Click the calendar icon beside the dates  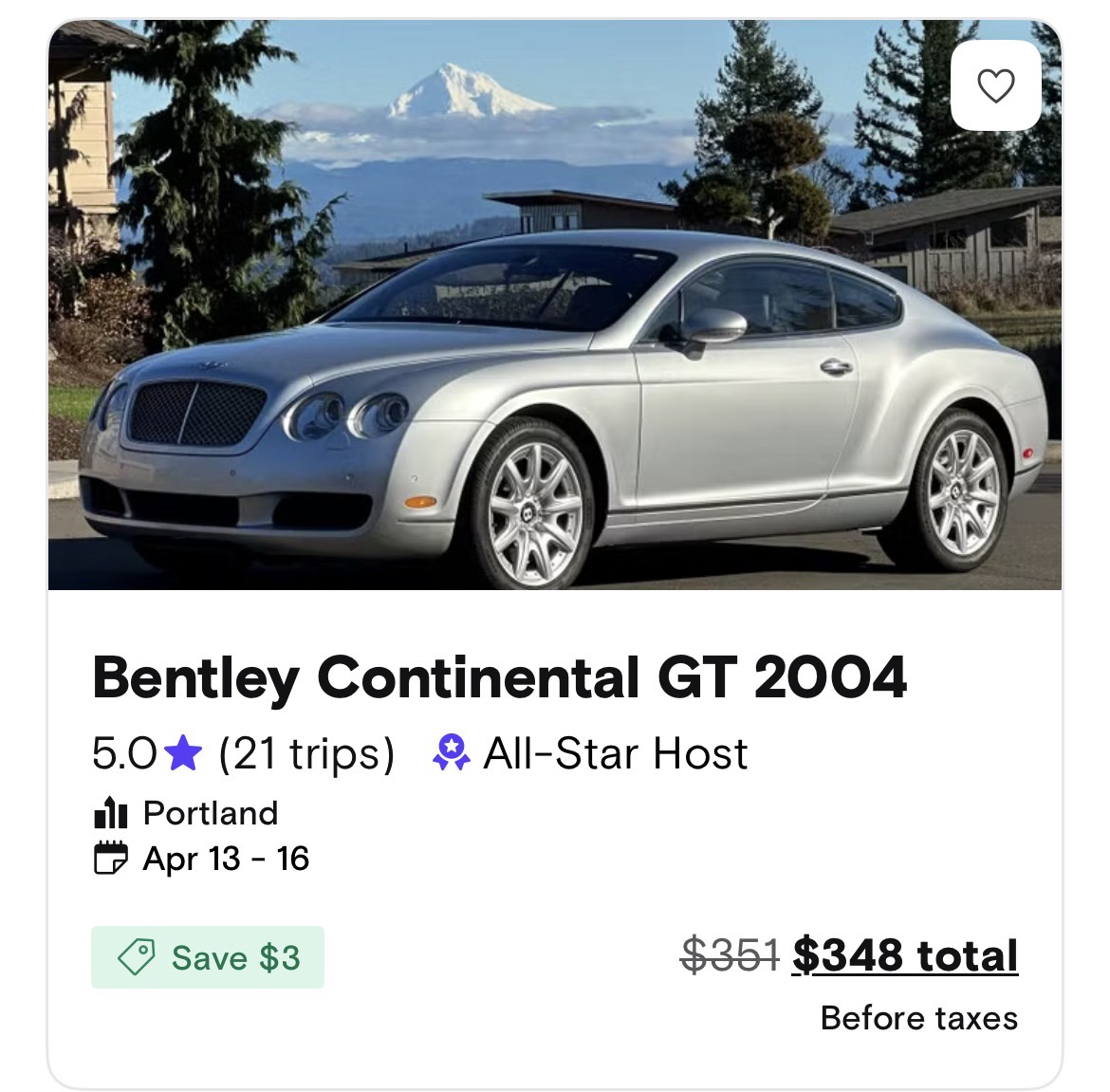(x=110, y=859)
